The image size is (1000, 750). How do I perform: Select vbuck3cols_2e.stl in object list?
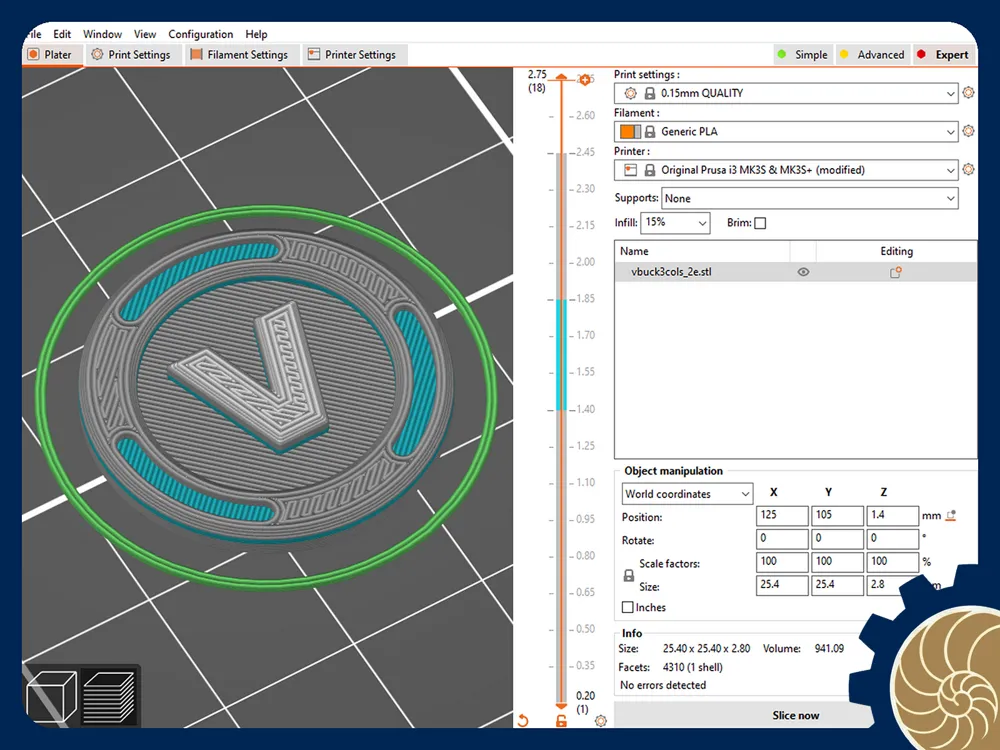tap(795, 272)
